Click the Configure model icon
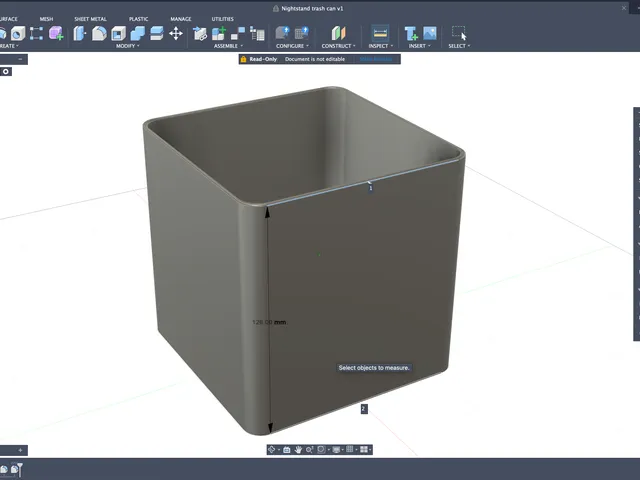Viewport: 640px width, 480px height. pyautogui.click(x=282, y=33)
